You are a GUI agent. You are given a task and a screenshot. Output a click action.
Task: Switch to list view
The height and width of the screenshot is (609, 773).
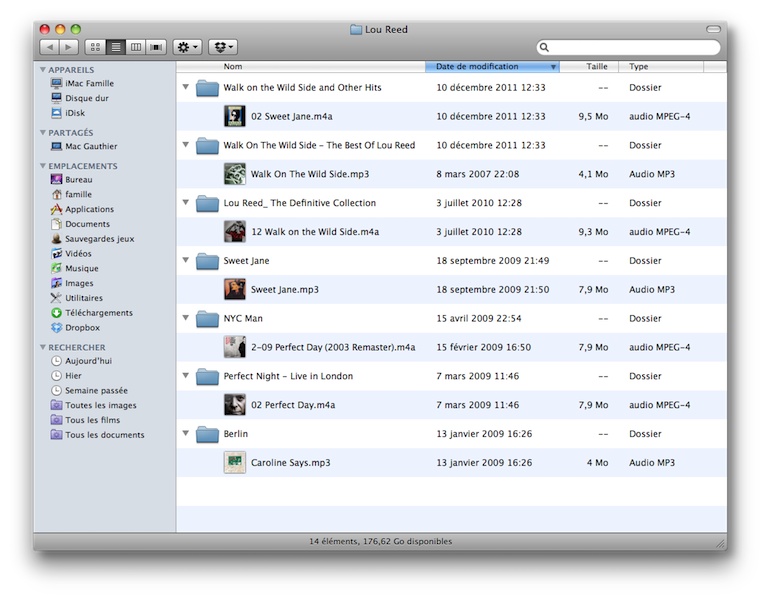(x=115, y=47)
